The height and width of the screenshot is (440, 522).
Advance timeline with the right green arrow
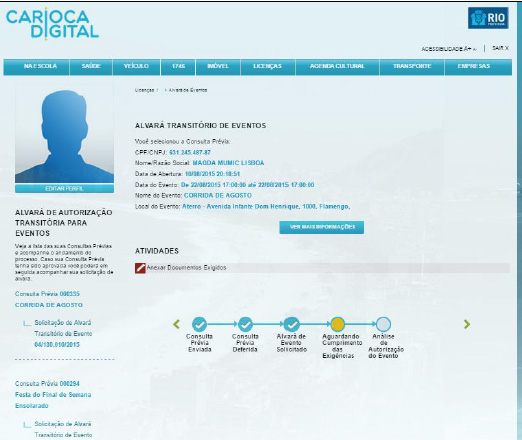(467, 324)
